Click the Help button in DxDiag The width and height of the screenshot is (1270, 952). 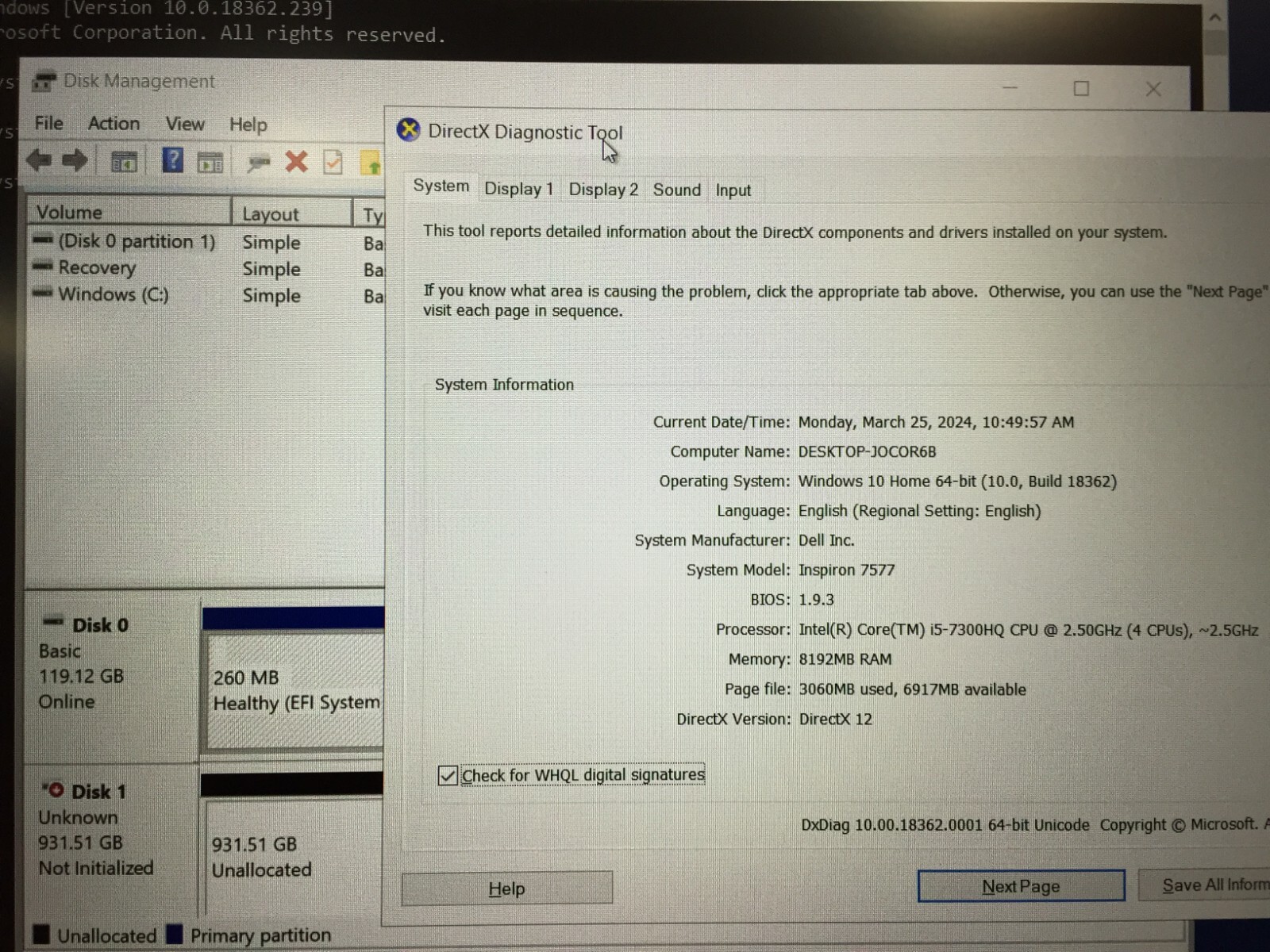click(x=506, y=888)
